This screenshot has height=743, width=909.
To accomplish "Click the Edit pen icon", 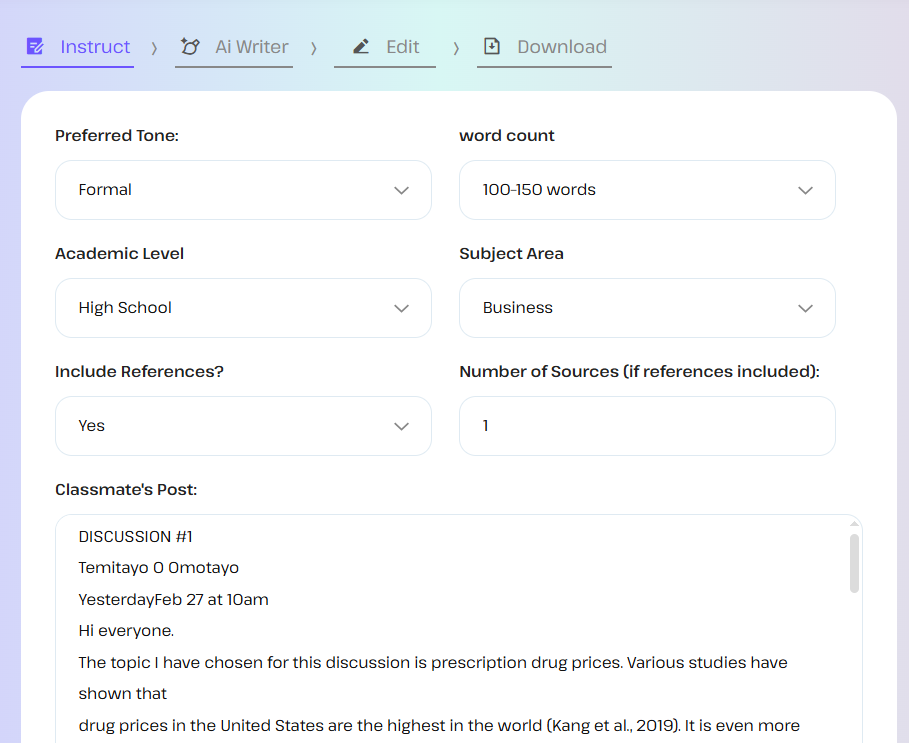I will 361,46.
